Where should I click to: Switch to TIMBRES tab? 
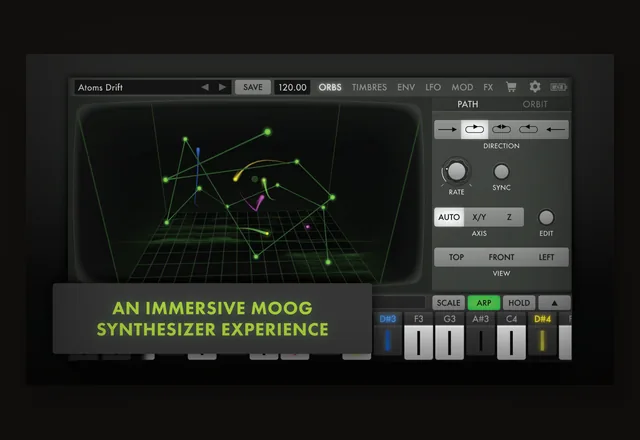369,87
